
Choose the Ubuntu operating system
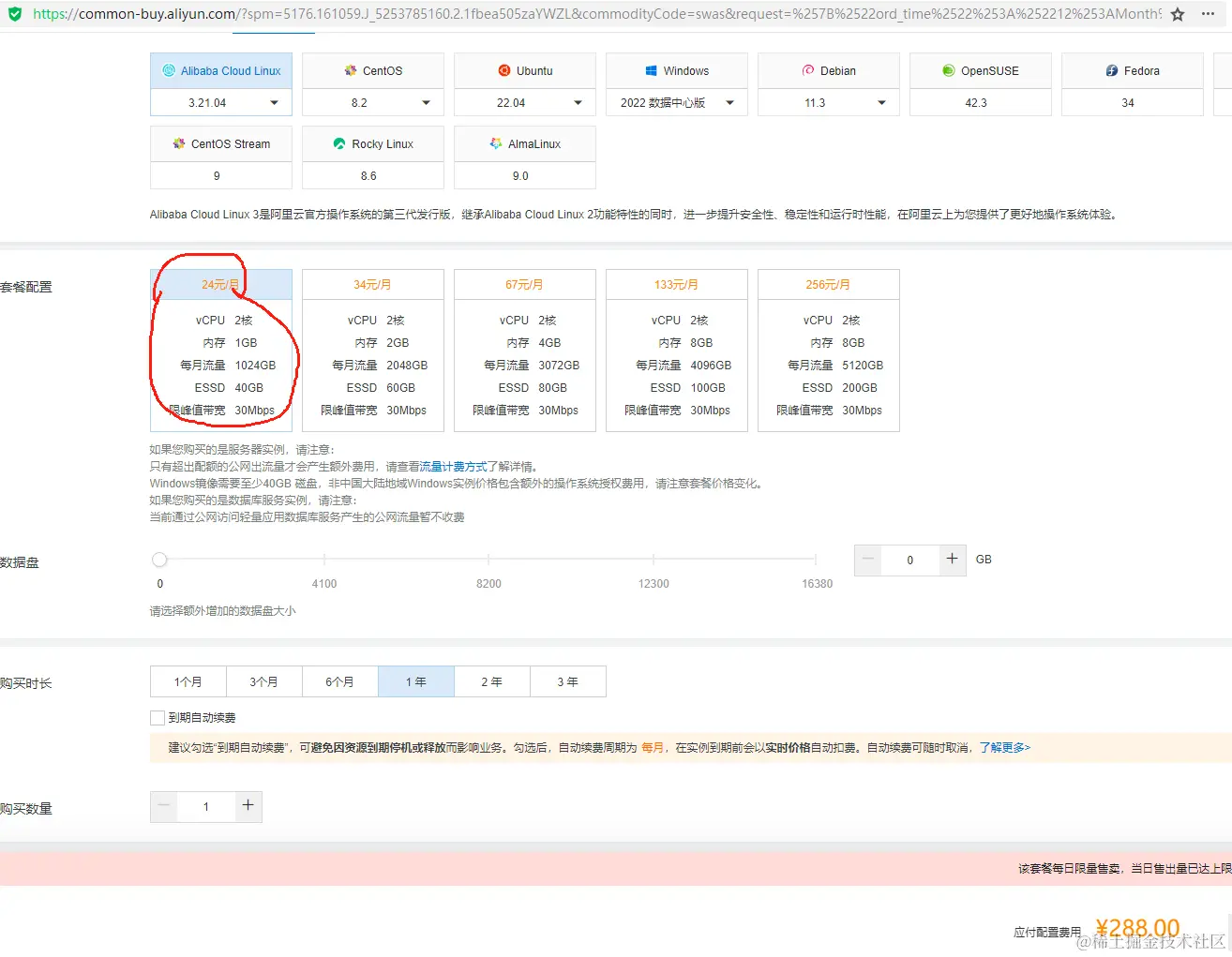pyautogui.click(x=525, y=71)
